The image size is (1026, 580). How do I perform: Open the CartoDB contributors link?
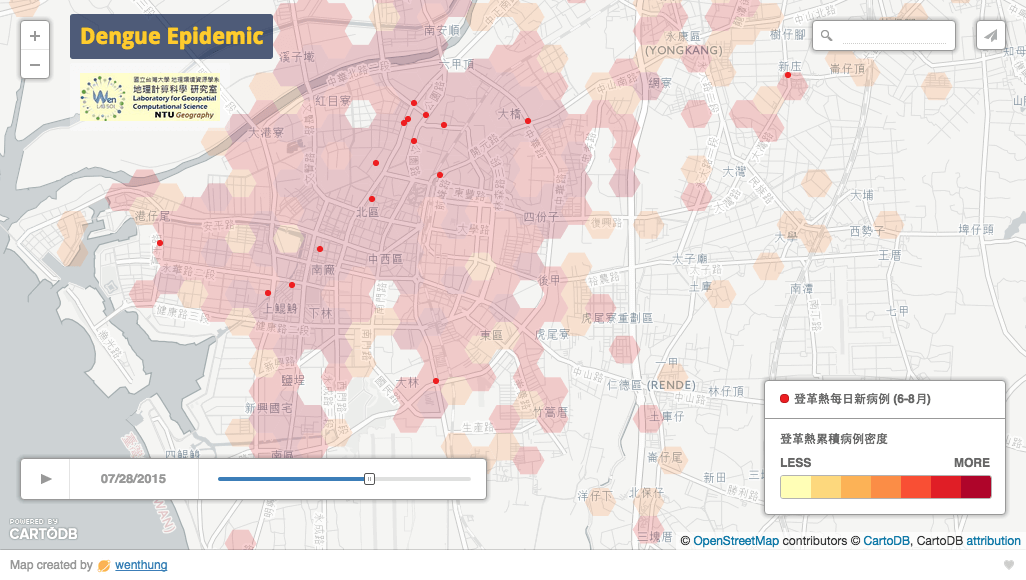point(886,541)
